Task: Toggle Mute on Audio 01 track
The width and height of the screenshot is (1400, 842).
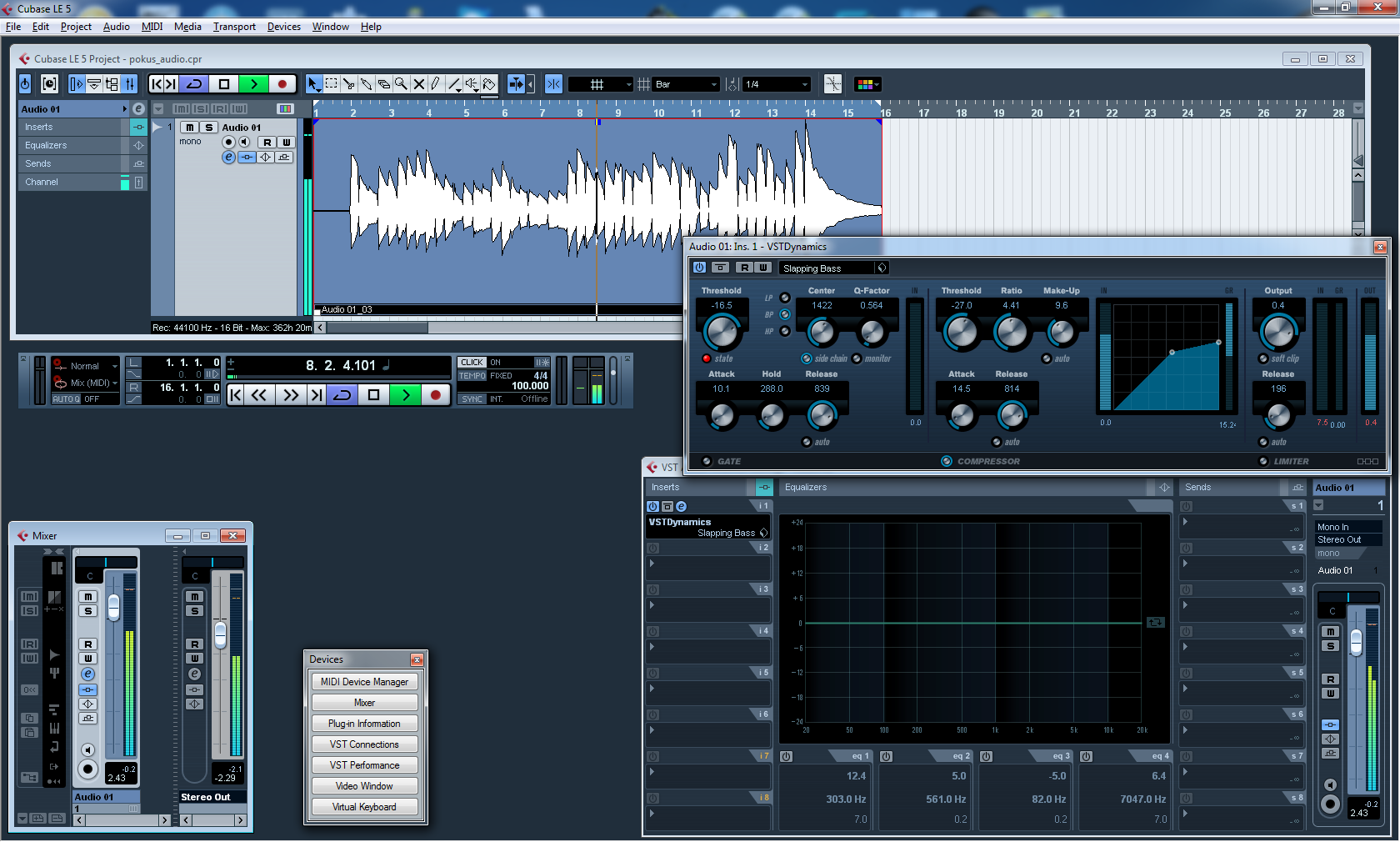Action: click(x=190, y=128)
